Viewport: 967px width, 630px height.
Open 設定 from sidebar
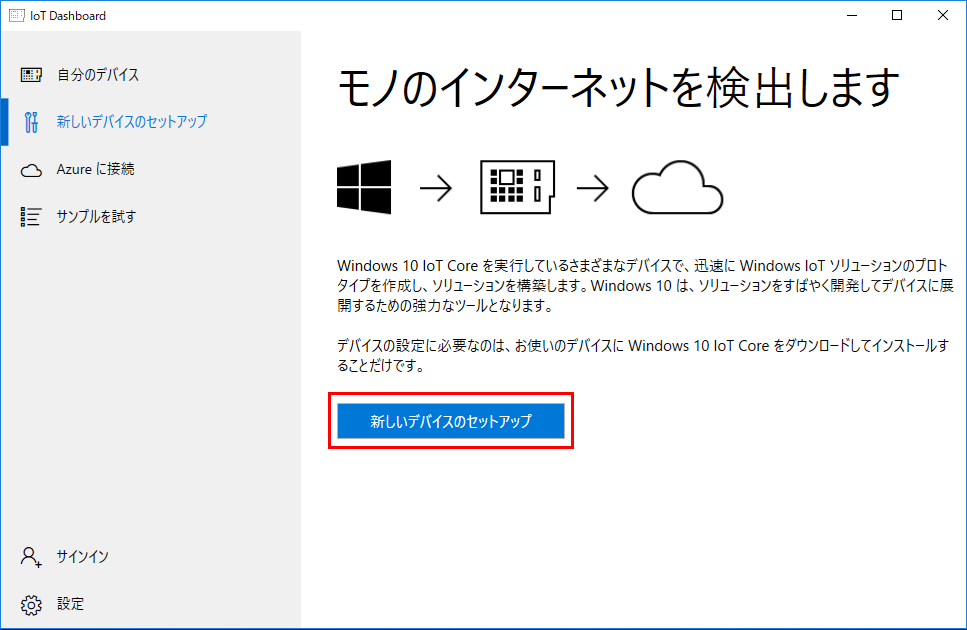(x=151, y=604)
